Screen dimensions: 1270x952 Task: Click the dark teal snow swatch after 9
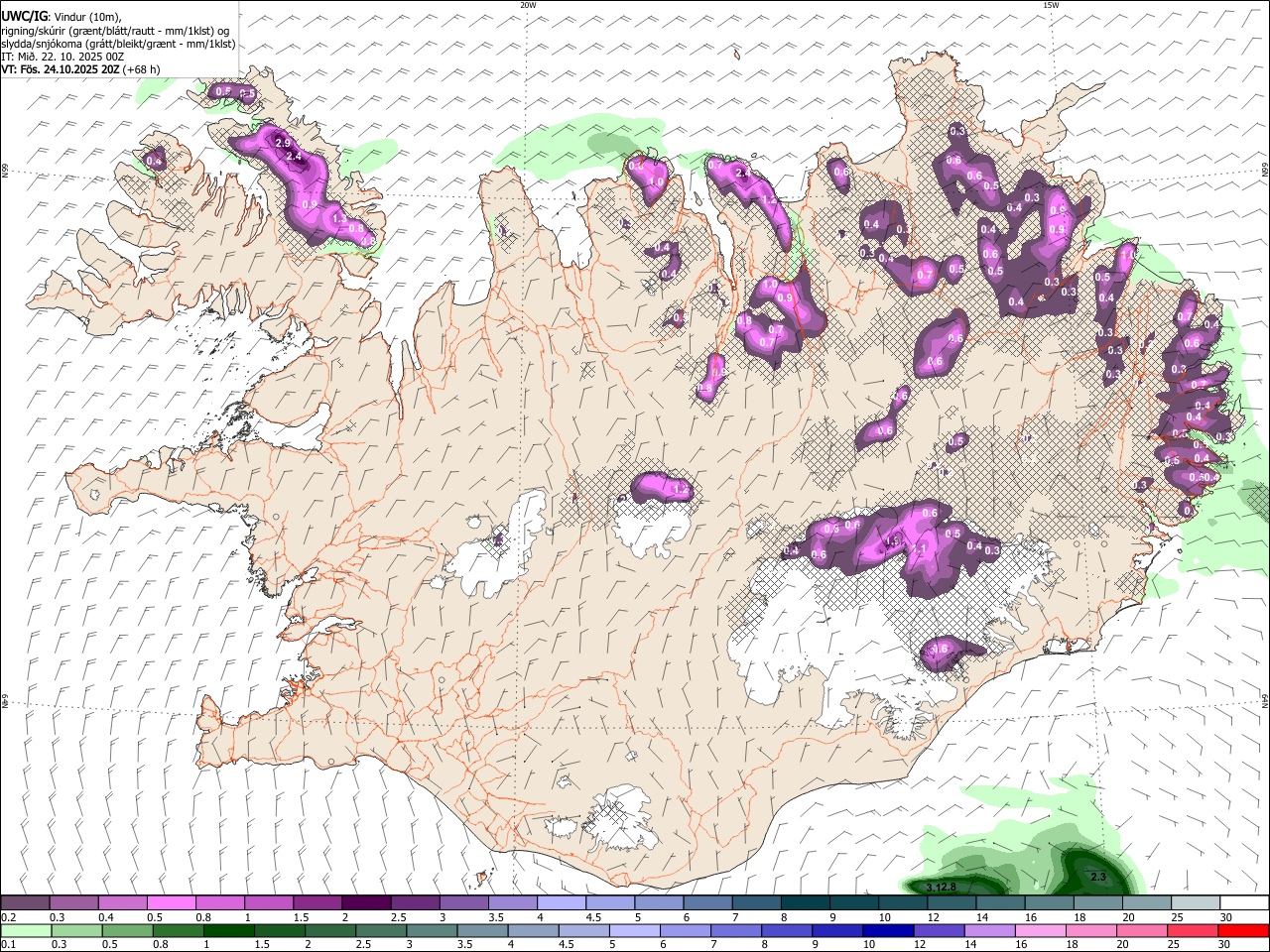pos(853,903)
